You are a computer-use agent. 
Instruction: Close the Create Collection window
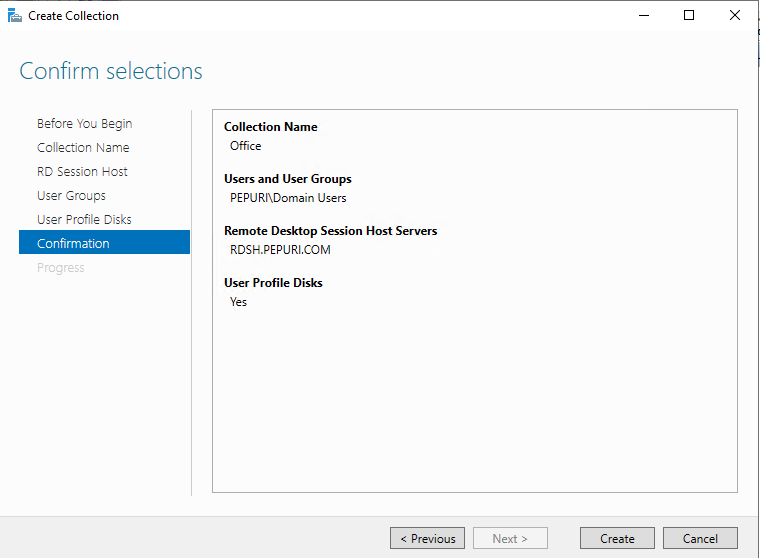(734, 16)
